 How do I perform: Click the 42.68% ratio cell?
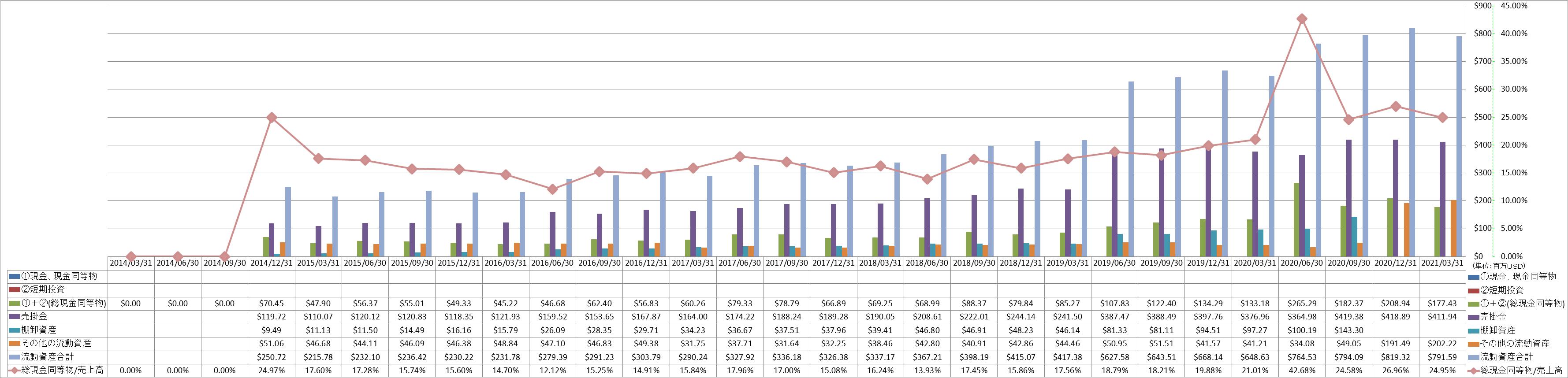[x=1301, y=370]
